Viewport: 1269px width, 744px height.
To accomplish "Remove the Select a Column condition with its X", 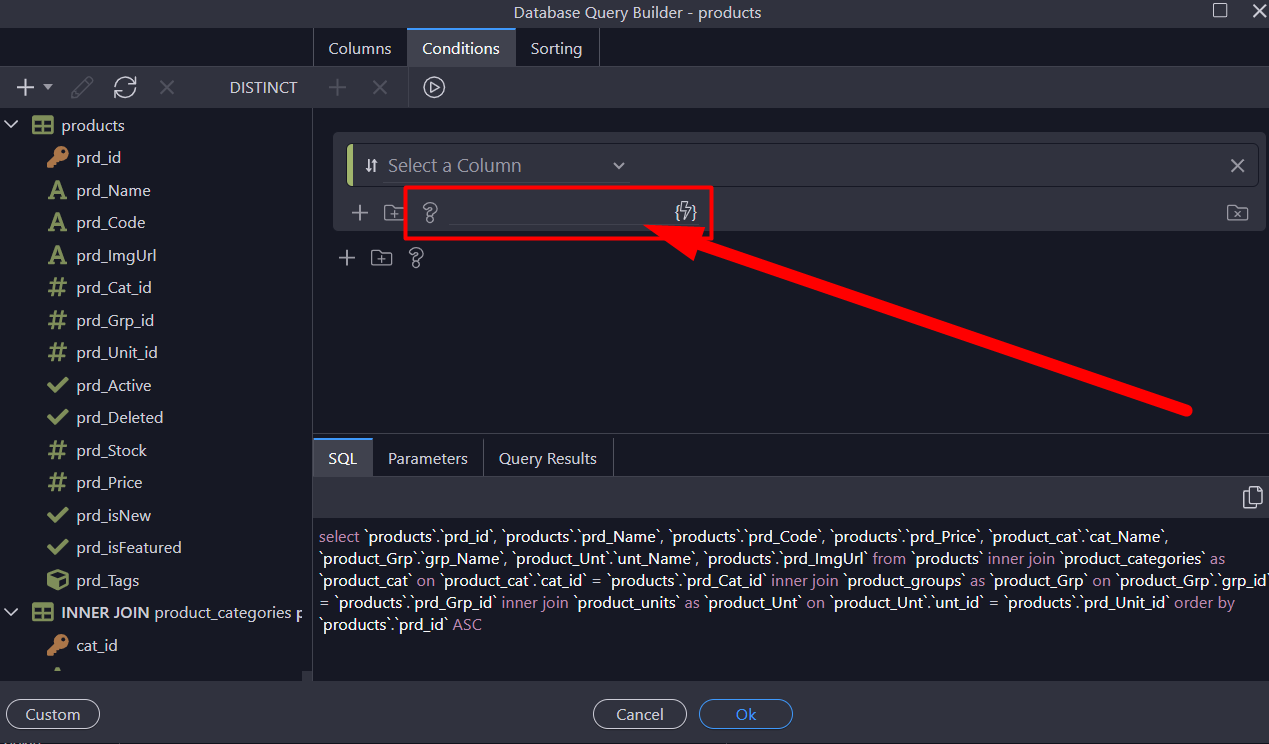I will point(1237,165).
